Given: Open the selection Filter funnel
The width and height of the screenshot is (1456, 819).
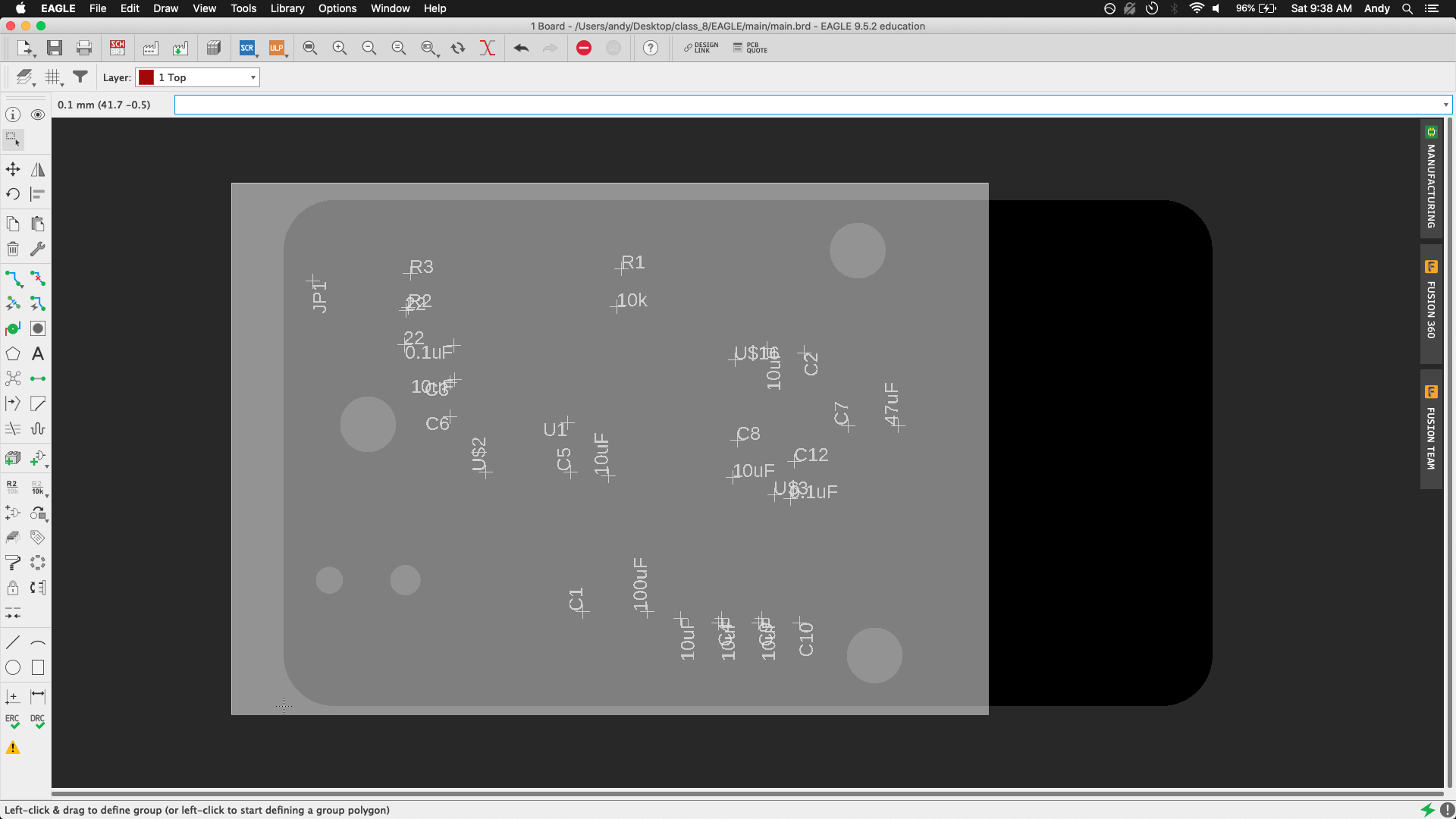Looking at the screenshot, I should [x=80, y=77].
